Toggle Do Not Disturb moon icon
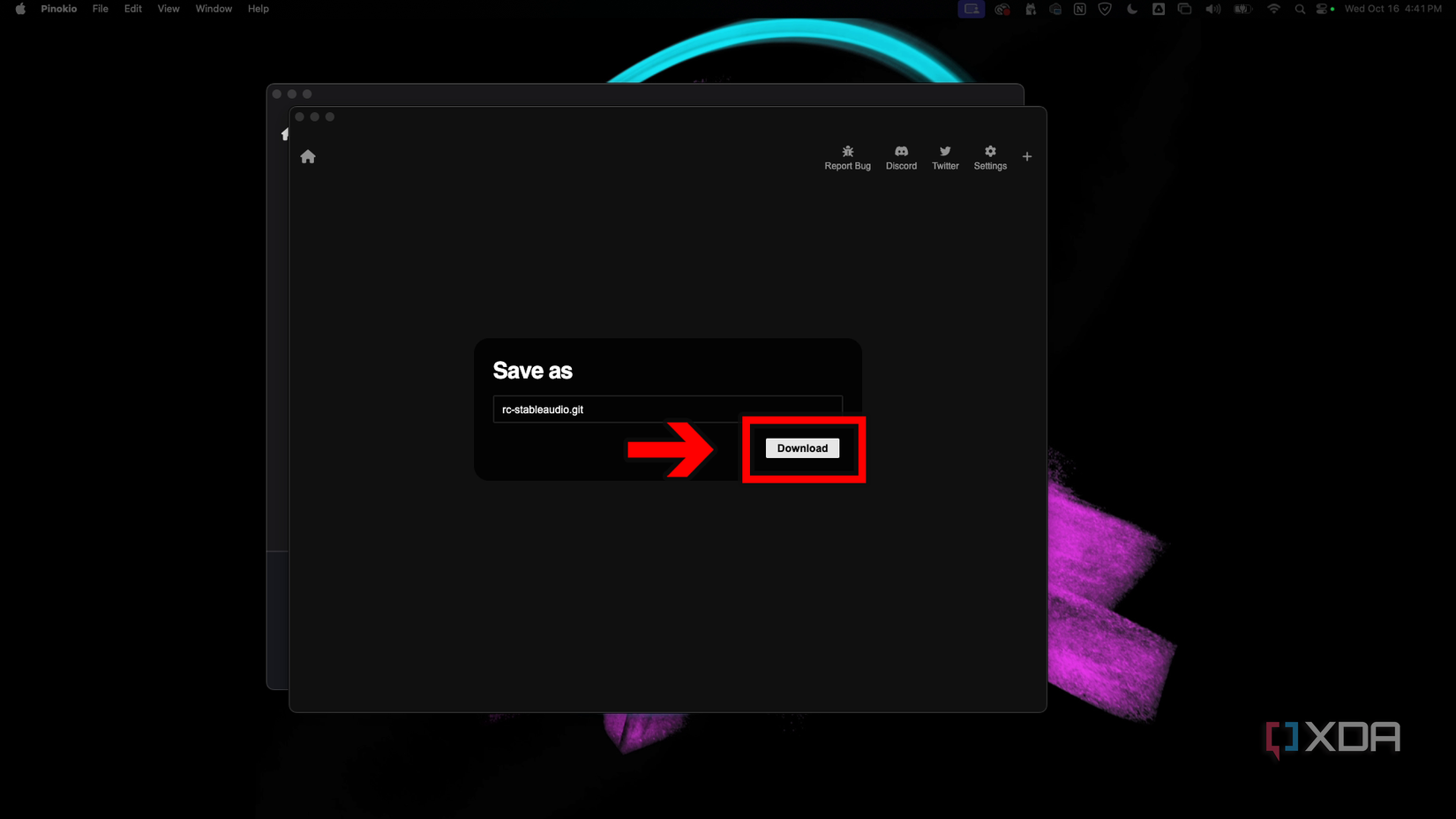1456x819 pixels. (x=1130, y=9)
